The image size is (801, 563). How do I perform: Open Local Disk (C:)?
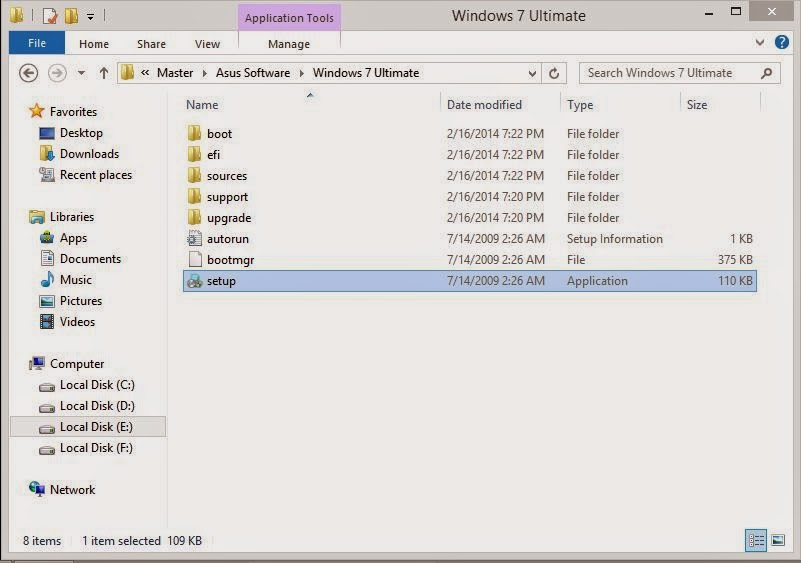[97, 385]
